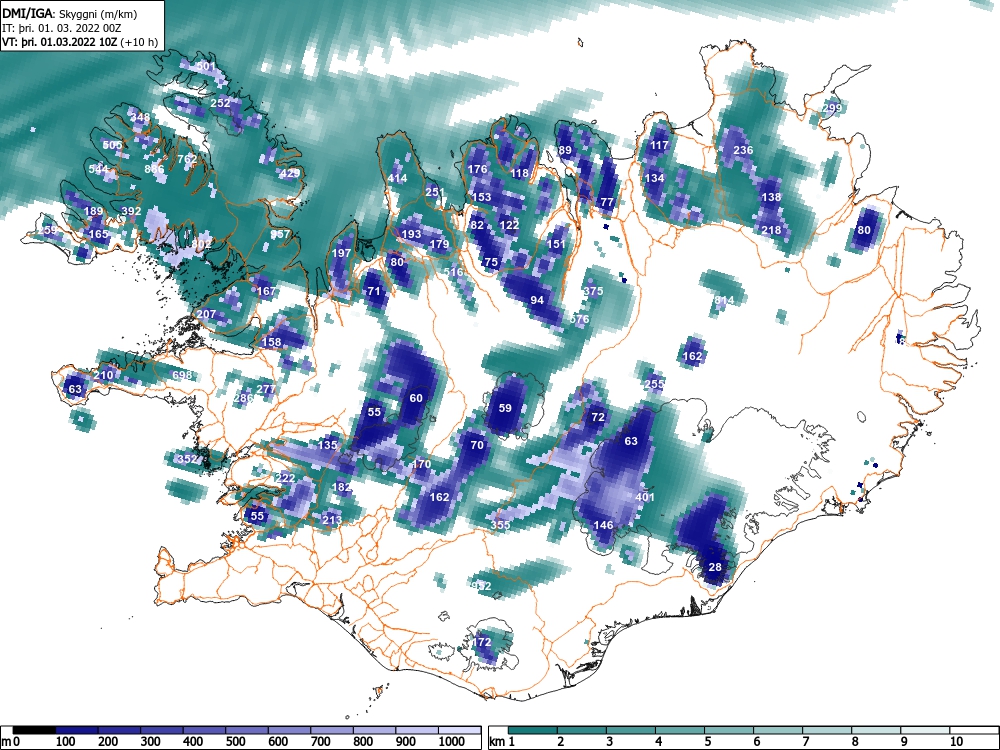The image size is (1000, 750).
Task: Click the visibility value 213
Action: coord(332,520)
